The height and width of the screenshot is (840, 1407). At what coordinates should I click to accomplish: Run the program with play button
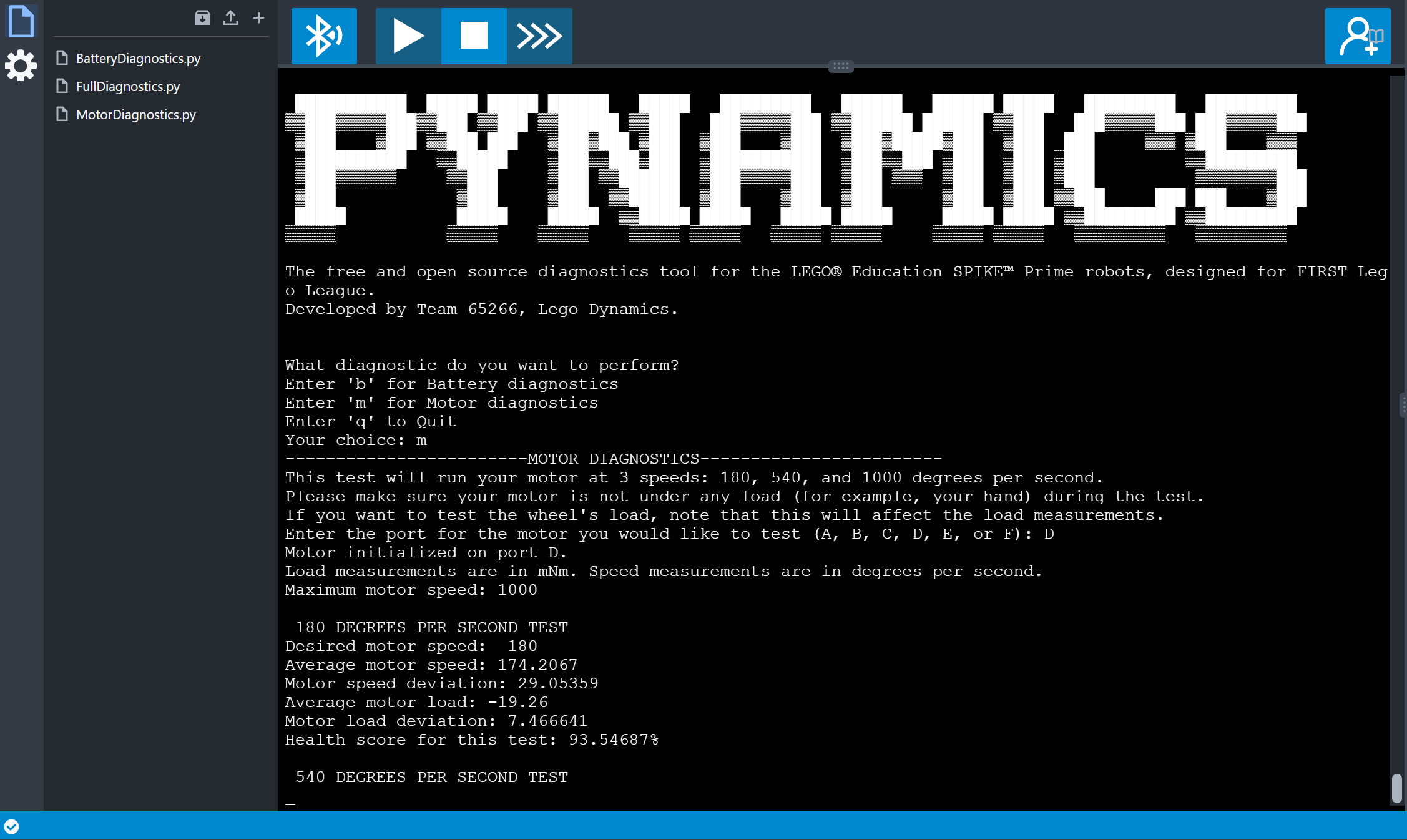[408, 36]
